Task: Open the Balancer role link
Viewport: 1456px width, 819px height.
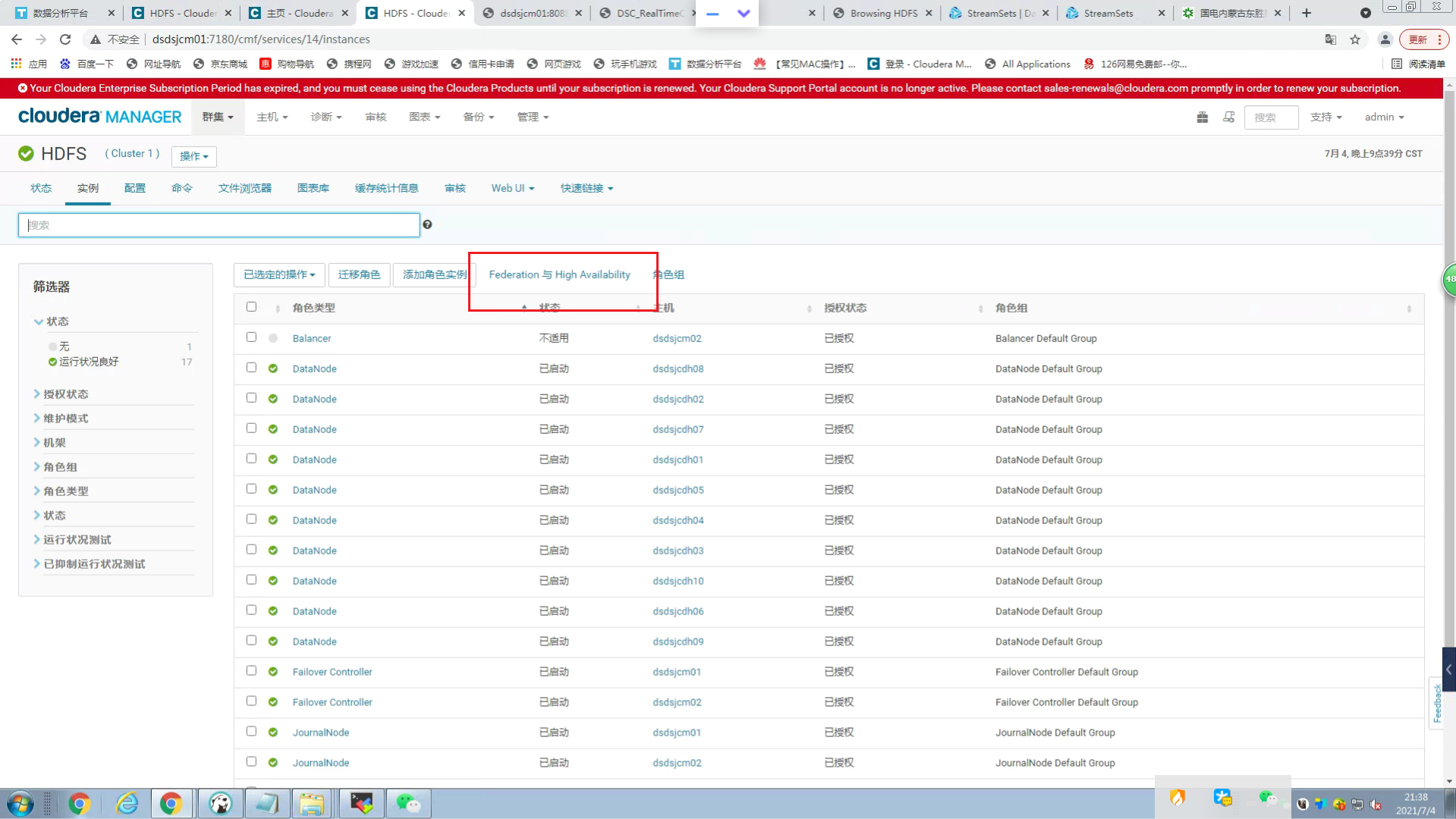Action: 312,338
